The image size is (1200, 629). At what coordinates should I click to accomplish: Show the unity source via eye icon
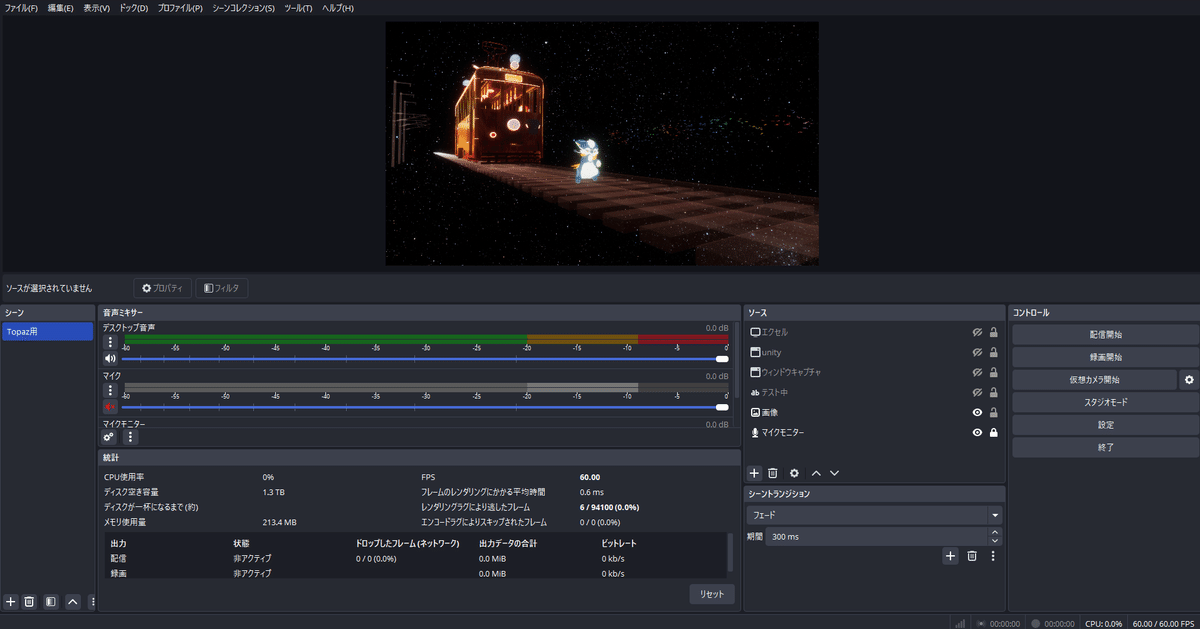pyautogui.click(x=977, y=352)
